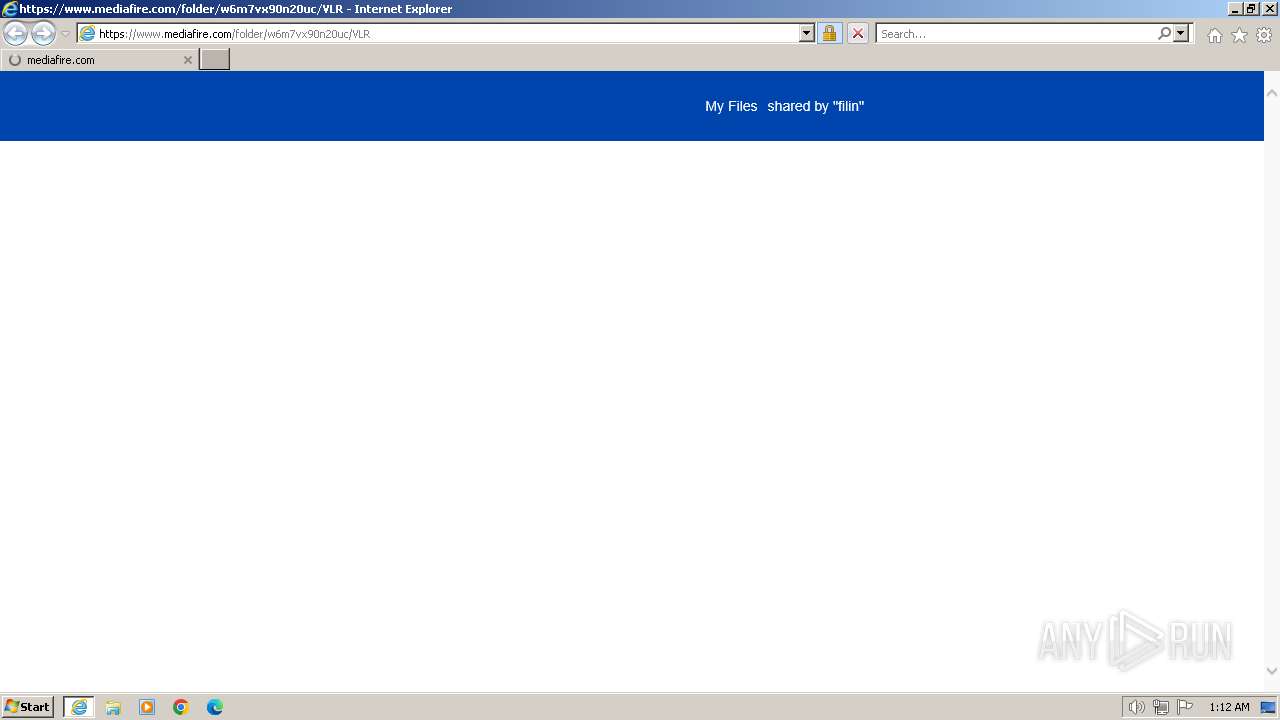This screenshot has width=1280, height=720.
Task: Click the volume speaker tray icon
Action: [x=1136, y=707]
